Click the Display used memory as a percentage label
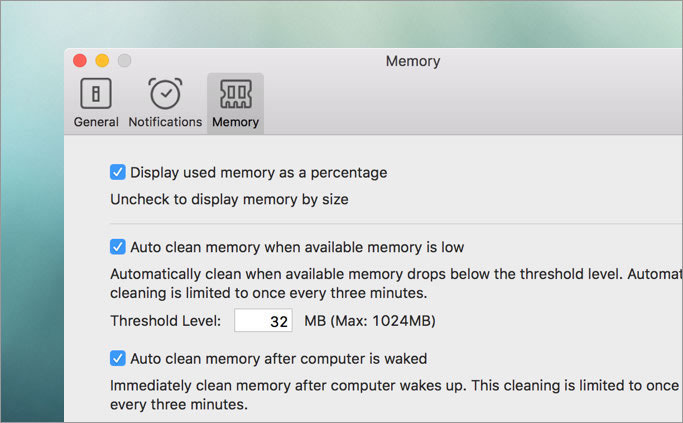The height and width of the screenshot is (423, 683). click(259, 173)
